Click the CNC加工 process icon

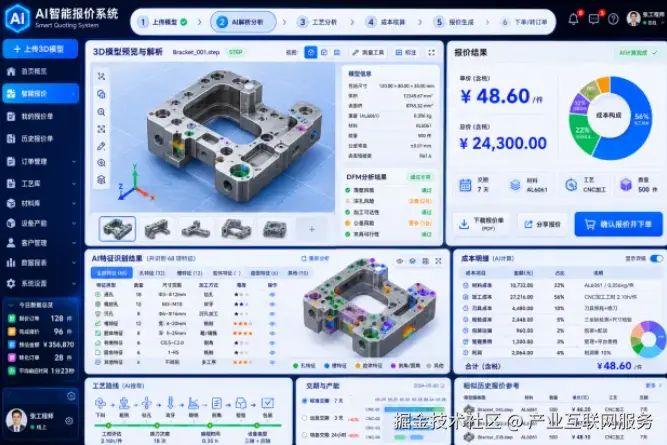click(571, 185)
